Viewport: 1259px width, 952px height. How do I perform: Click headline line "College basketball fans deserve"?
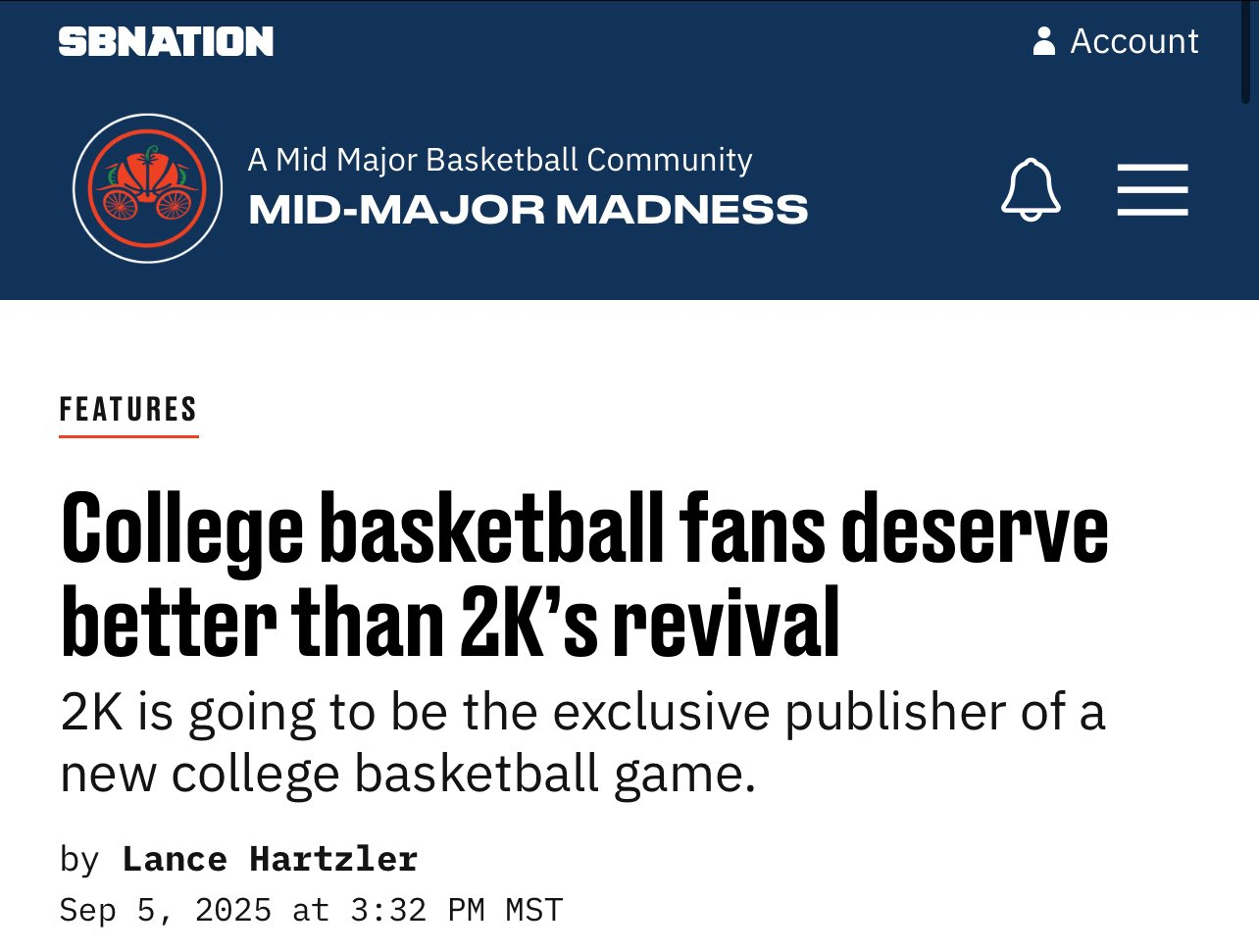pyautogui.click(x=584, y=529)
